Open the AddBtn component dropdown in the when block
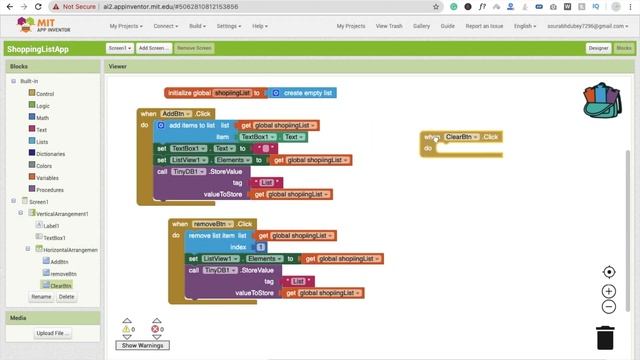Image resolution: width=640 pixels, height=360 pixels. click(x=176, y=113)
